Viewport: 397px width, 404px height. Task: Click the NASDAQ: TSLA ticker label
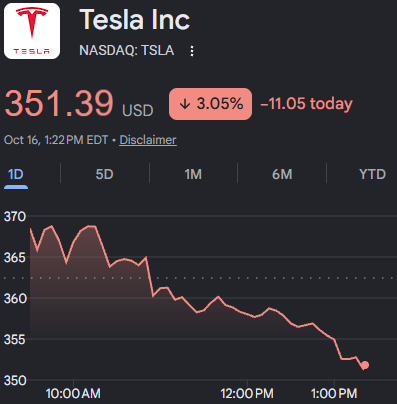pos(127,51)
